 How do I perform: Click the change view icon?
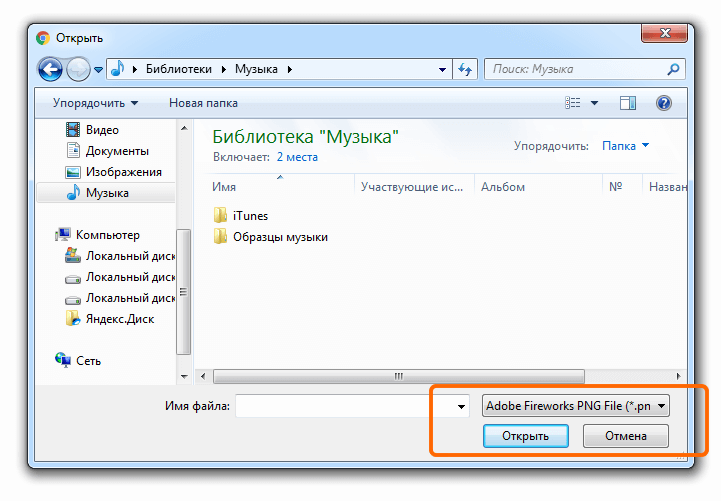click(x=572, y=102)
